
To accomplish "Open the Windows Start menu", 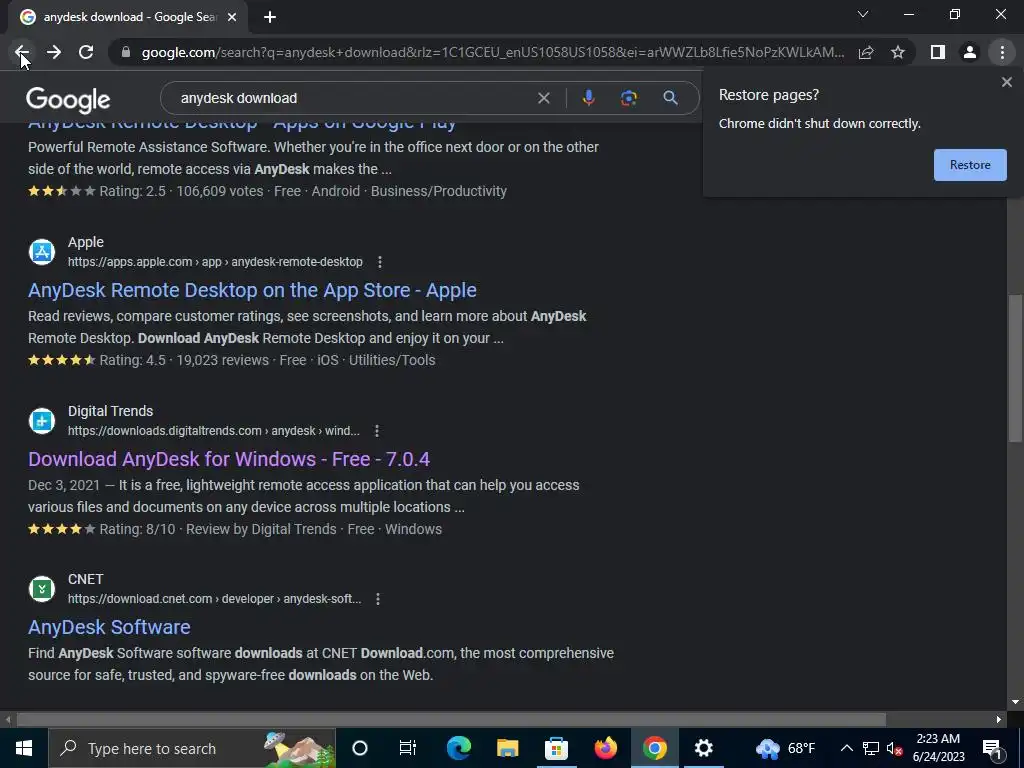I will pos(24,748).
